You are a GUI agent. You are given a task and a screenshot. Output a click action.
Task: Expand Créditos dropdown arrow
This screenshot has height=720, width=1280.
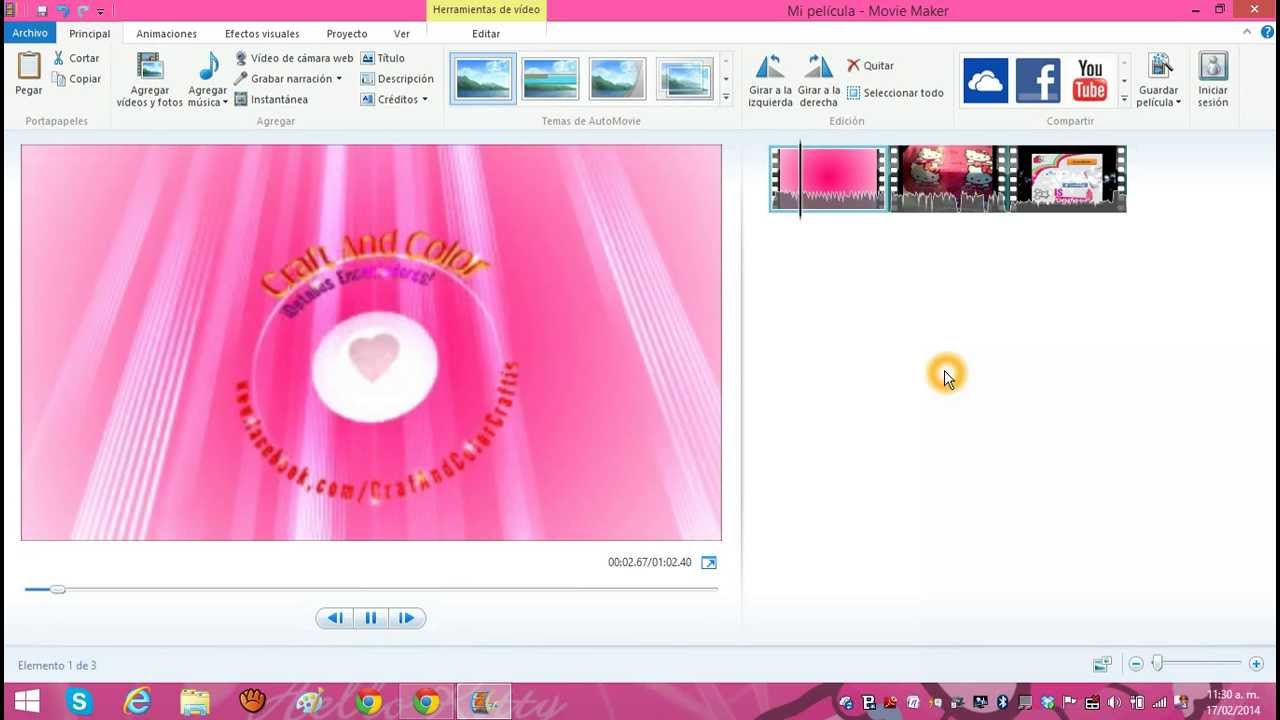tap(425, 100)
